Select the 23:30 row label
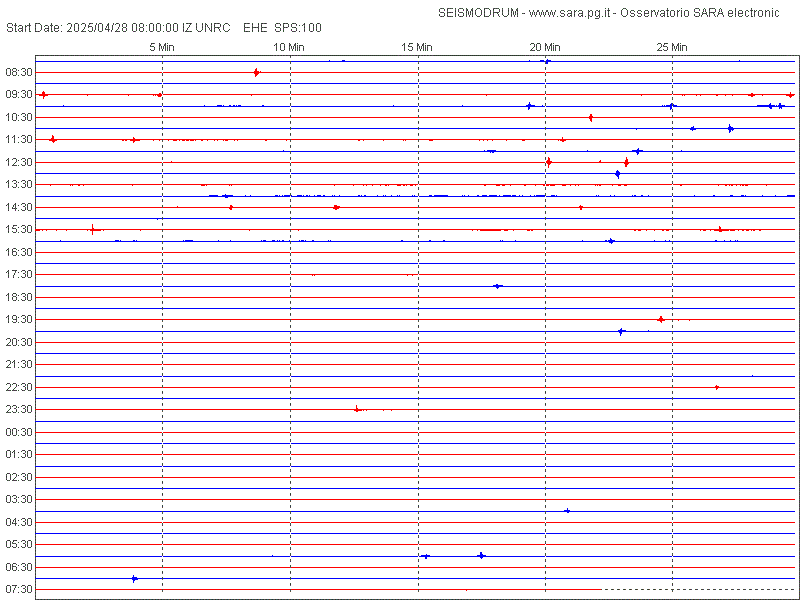 pyautogui.click(x=19, y=409)
